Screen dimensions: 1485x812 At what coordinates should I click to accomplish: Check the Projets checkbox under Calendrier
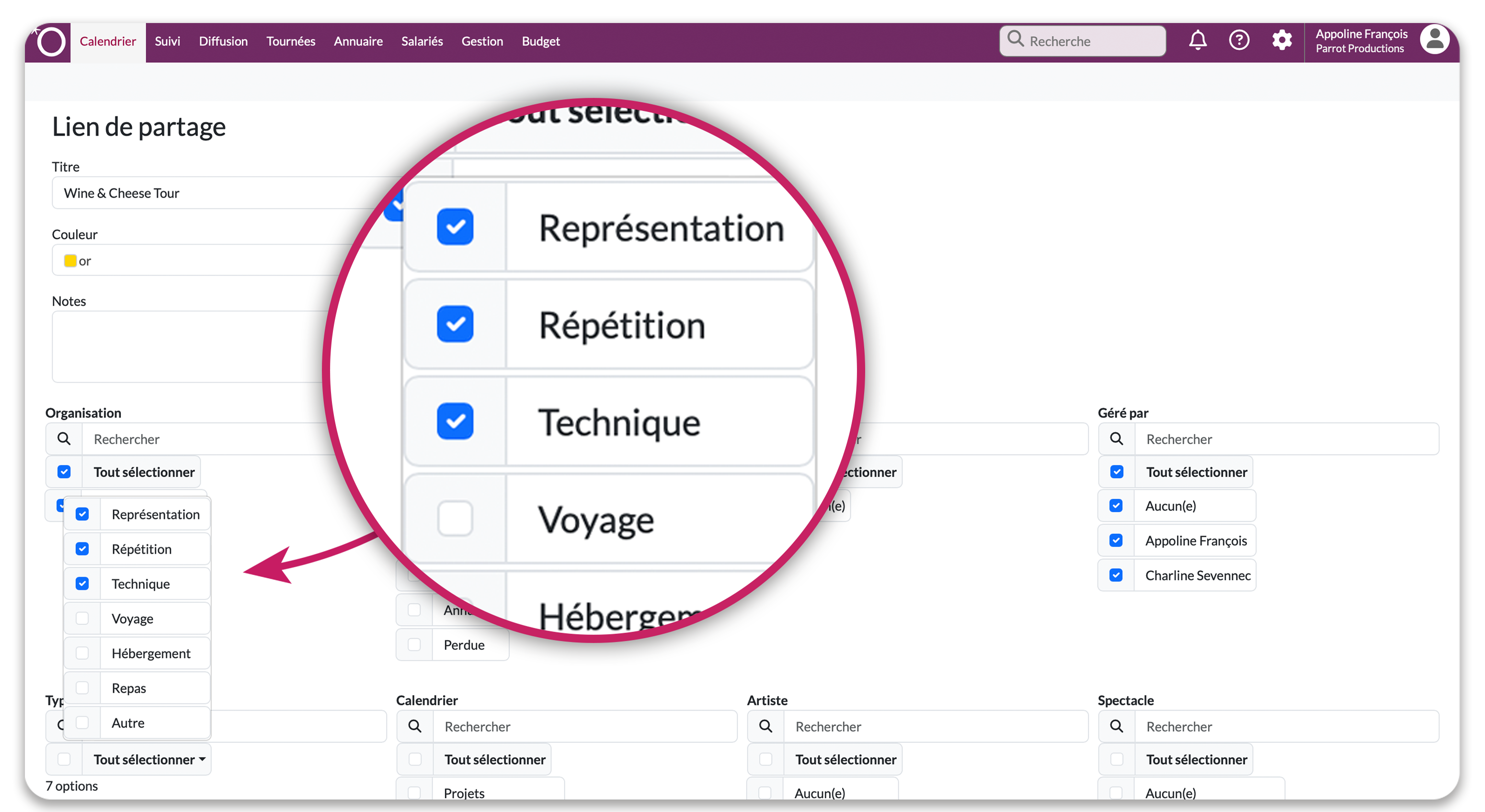[414, 792]
